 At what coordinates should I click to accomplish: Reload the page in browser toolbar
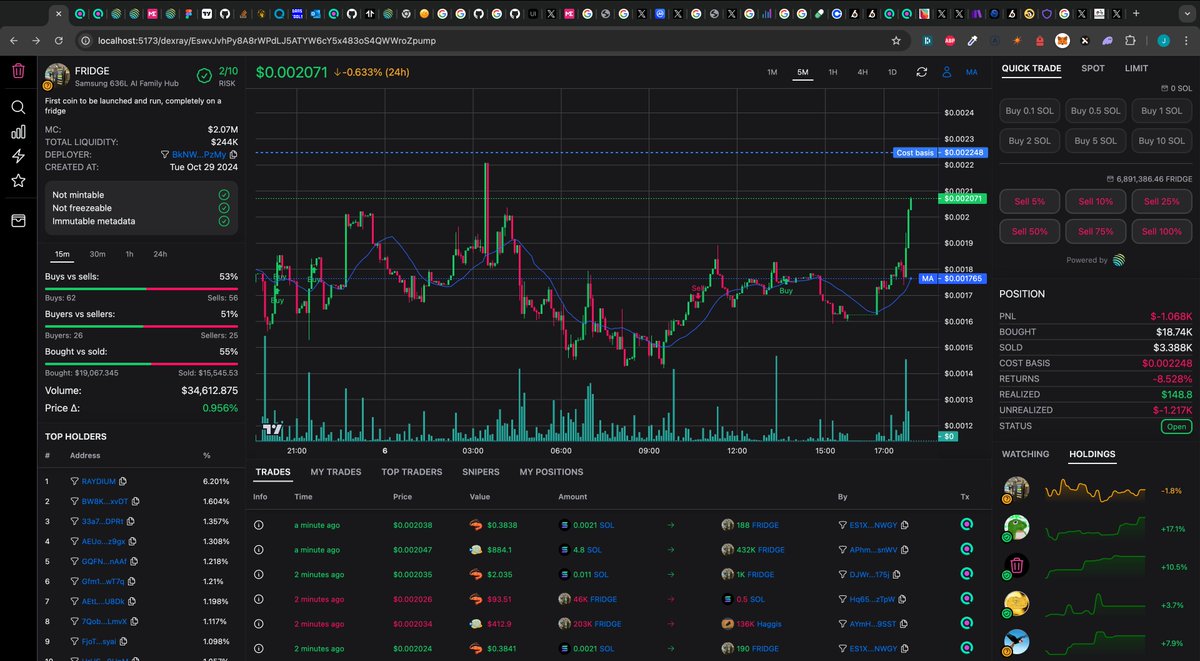point(60,40)
